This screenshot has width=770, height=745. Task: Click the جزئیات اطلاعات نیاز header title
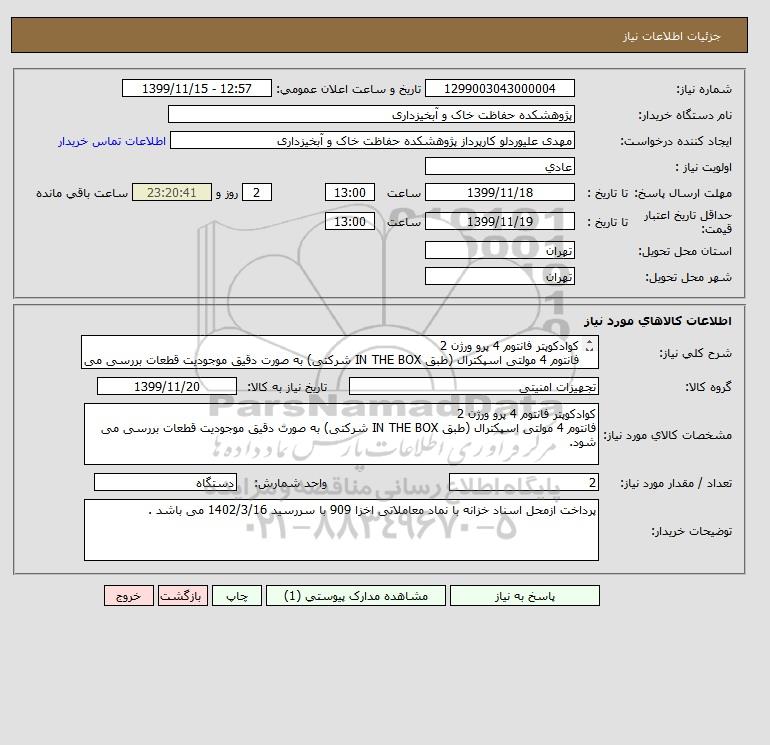(x=671, y=36)
